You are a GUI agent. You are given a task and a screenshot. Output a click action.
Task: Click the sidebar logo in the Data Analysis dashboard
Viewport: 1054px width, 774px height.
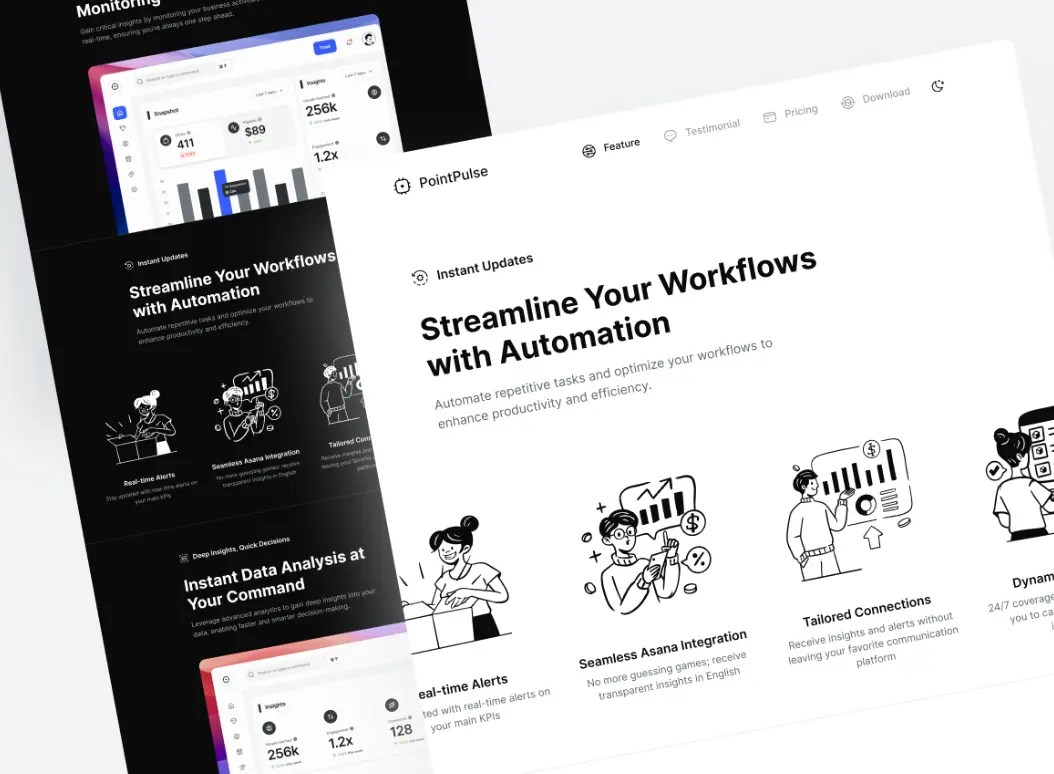tap(227, 680)
